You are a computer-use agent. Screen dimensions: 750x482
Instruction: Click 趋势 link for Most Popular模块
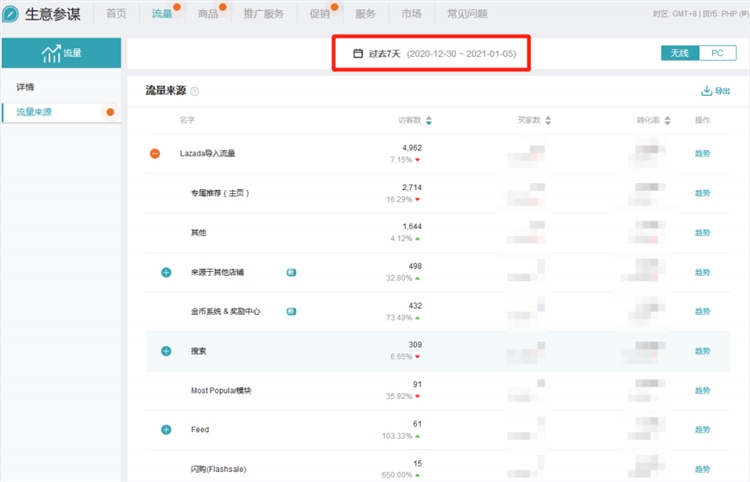click(x=702, y=391)
